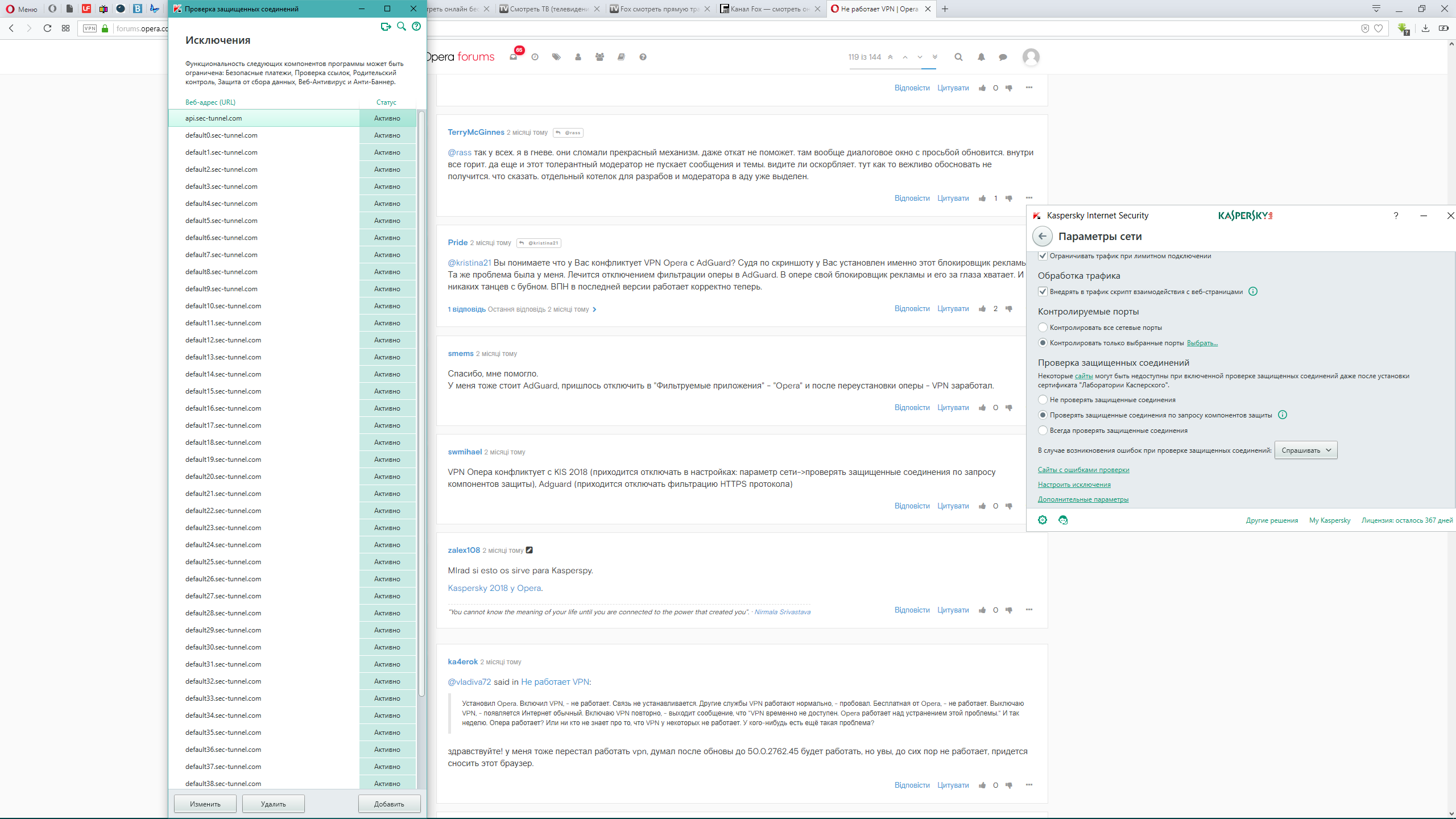Image resolution: width=1456 pixels, height=819 pixels.
Task: Select default7.sec-tunnel.com row
Action: [x=292, y=255]
